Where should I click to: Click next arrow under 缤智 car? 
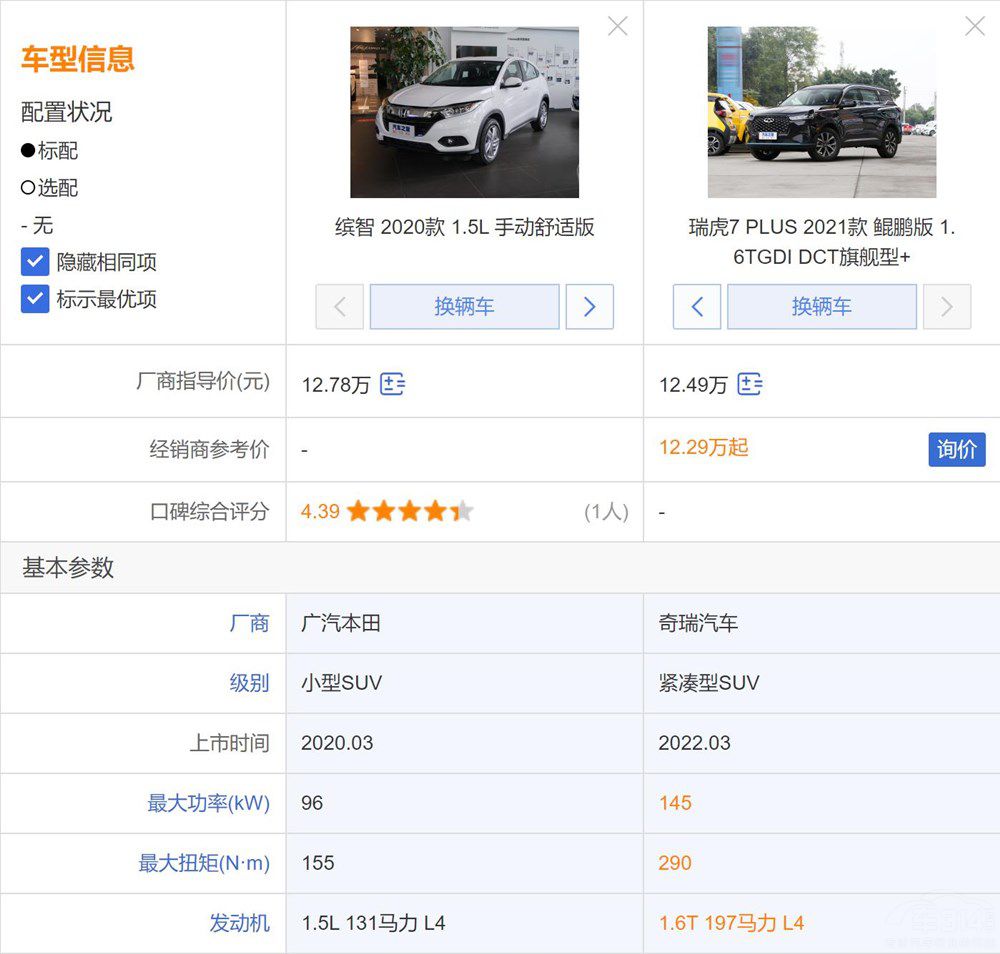point(589,307)
